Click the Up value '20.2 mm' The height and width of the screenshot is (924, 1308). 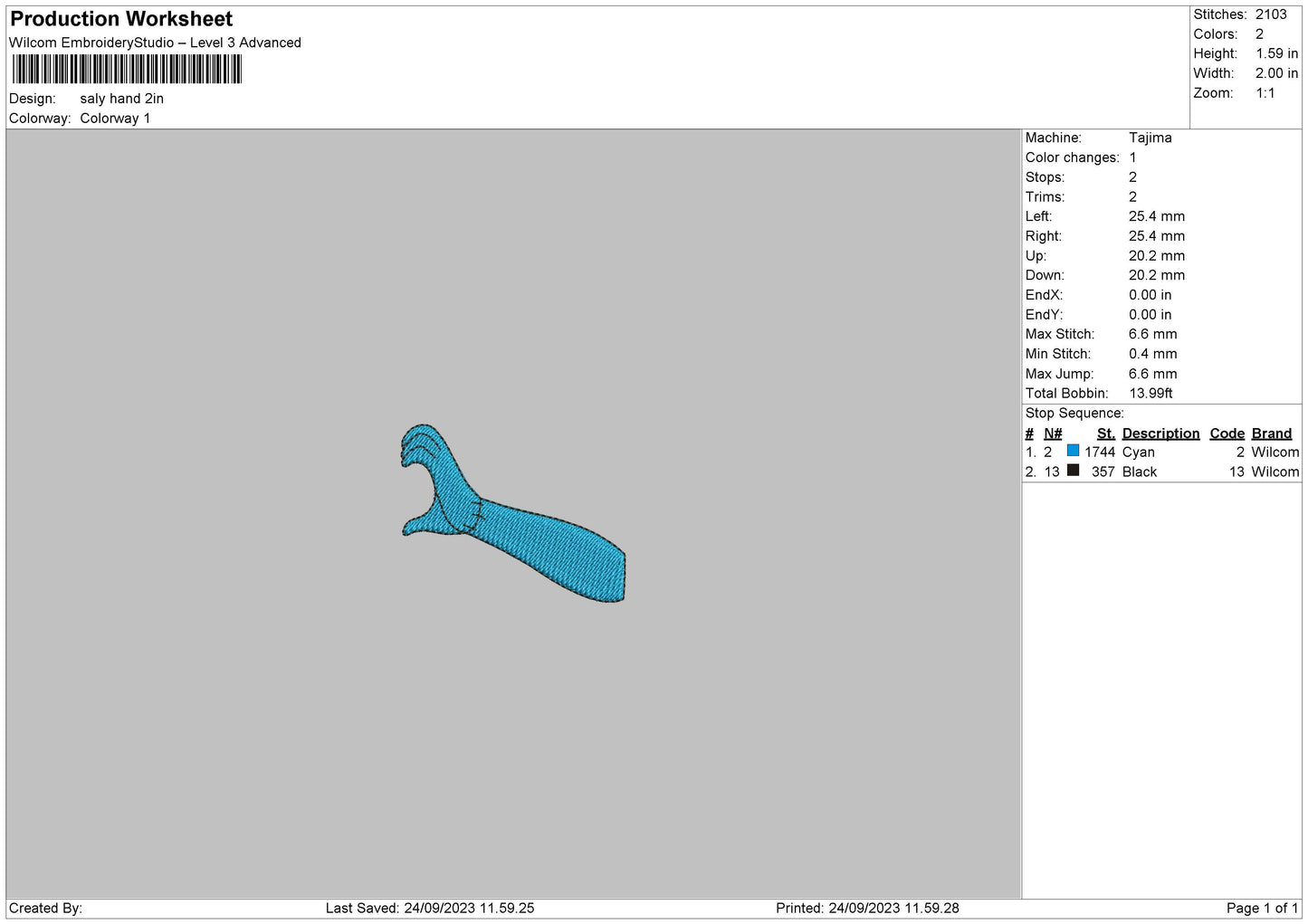[1156, 256]
